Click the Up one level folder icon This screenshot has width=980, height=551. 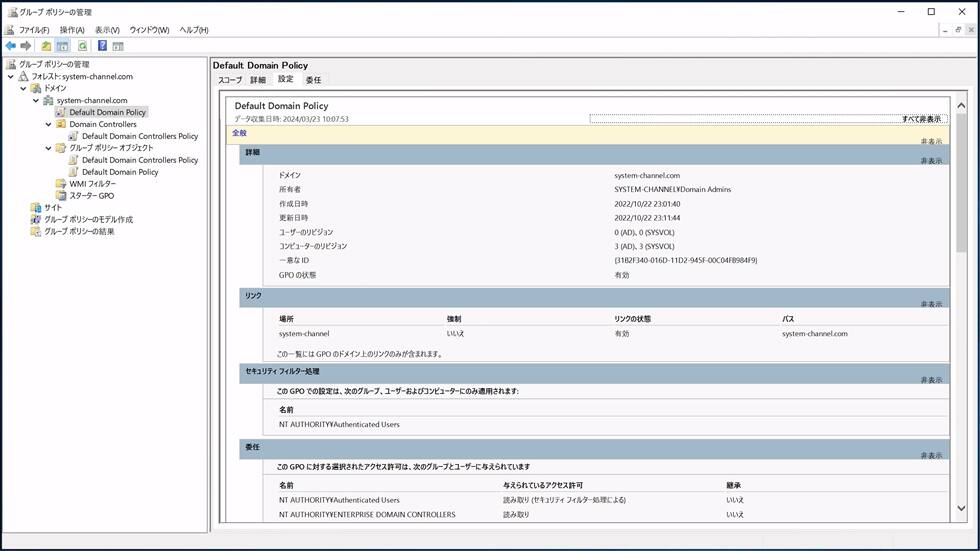[x=46, y=46]
